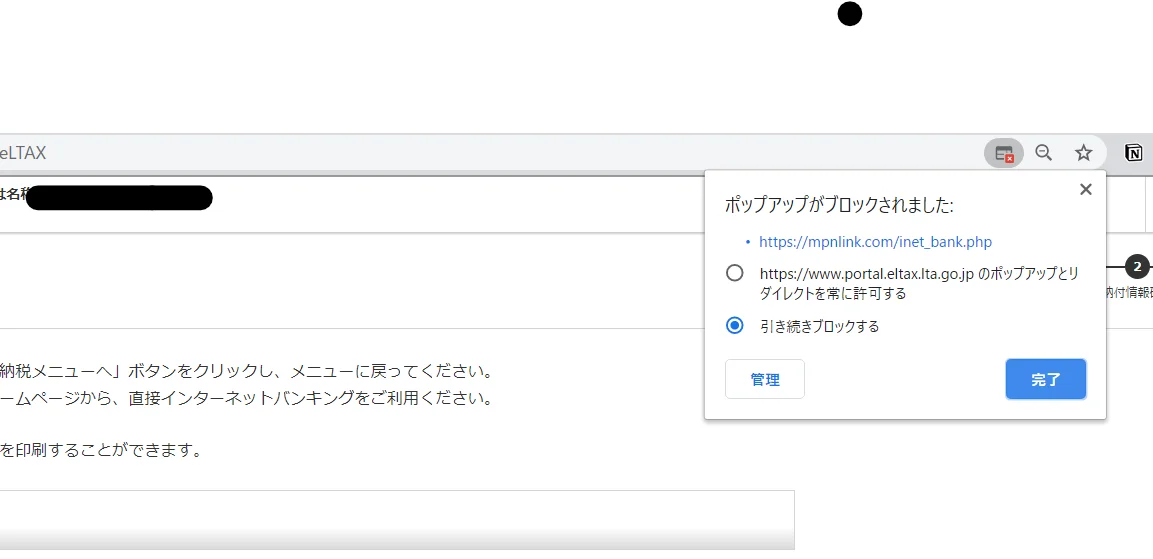This screenshot has width=1153, height=559.
Task: Click the text を印刷することができます
Action: point(101,450)
